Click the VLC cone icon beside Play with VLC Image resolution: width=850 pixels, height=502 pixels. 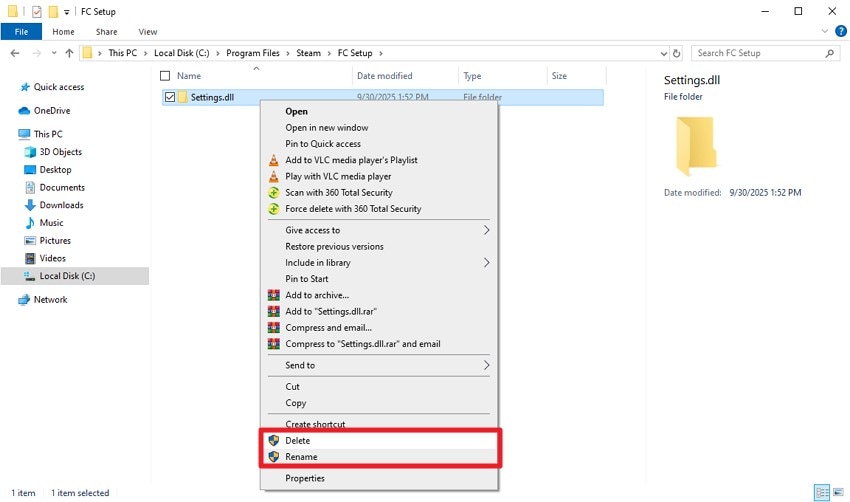(x=274, y=176)
